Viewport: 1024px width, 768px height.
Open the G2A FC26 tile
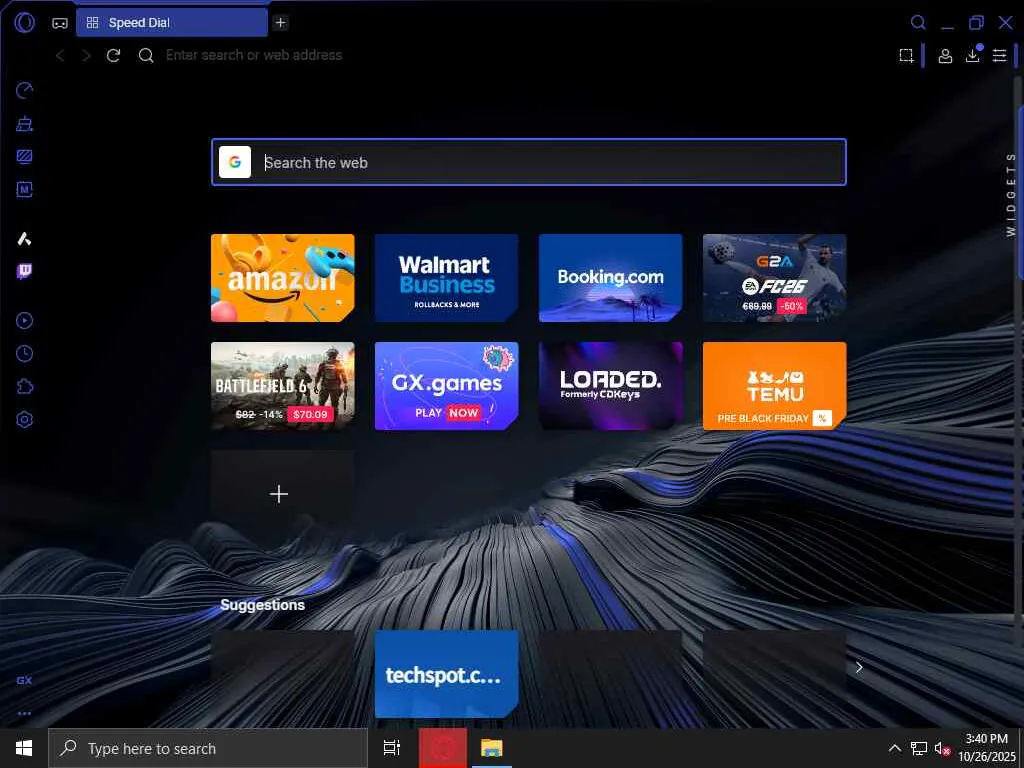pos(775,278)
